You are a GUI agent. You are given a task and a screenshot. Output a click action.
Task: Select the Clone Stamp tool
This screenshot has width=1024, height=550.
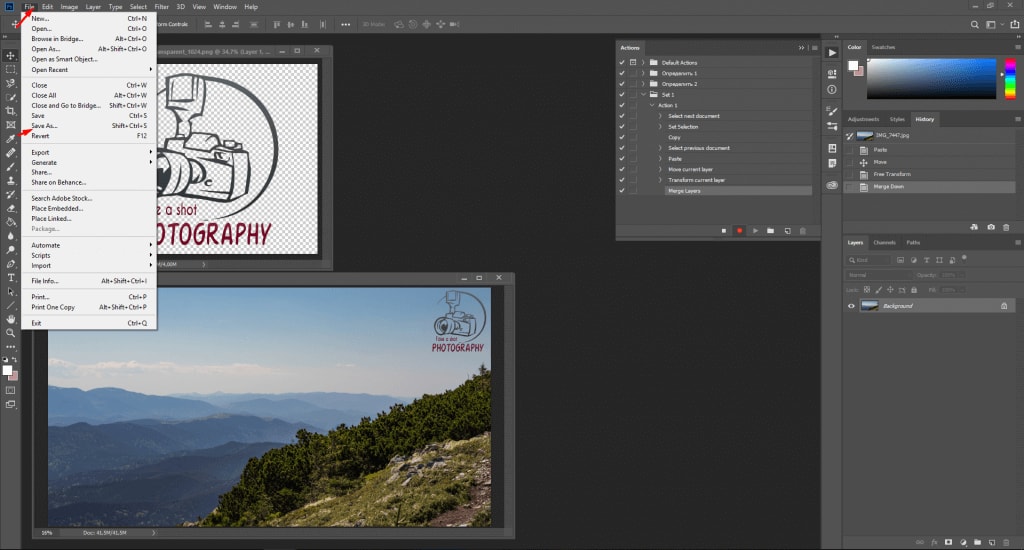tap(10, 180)
